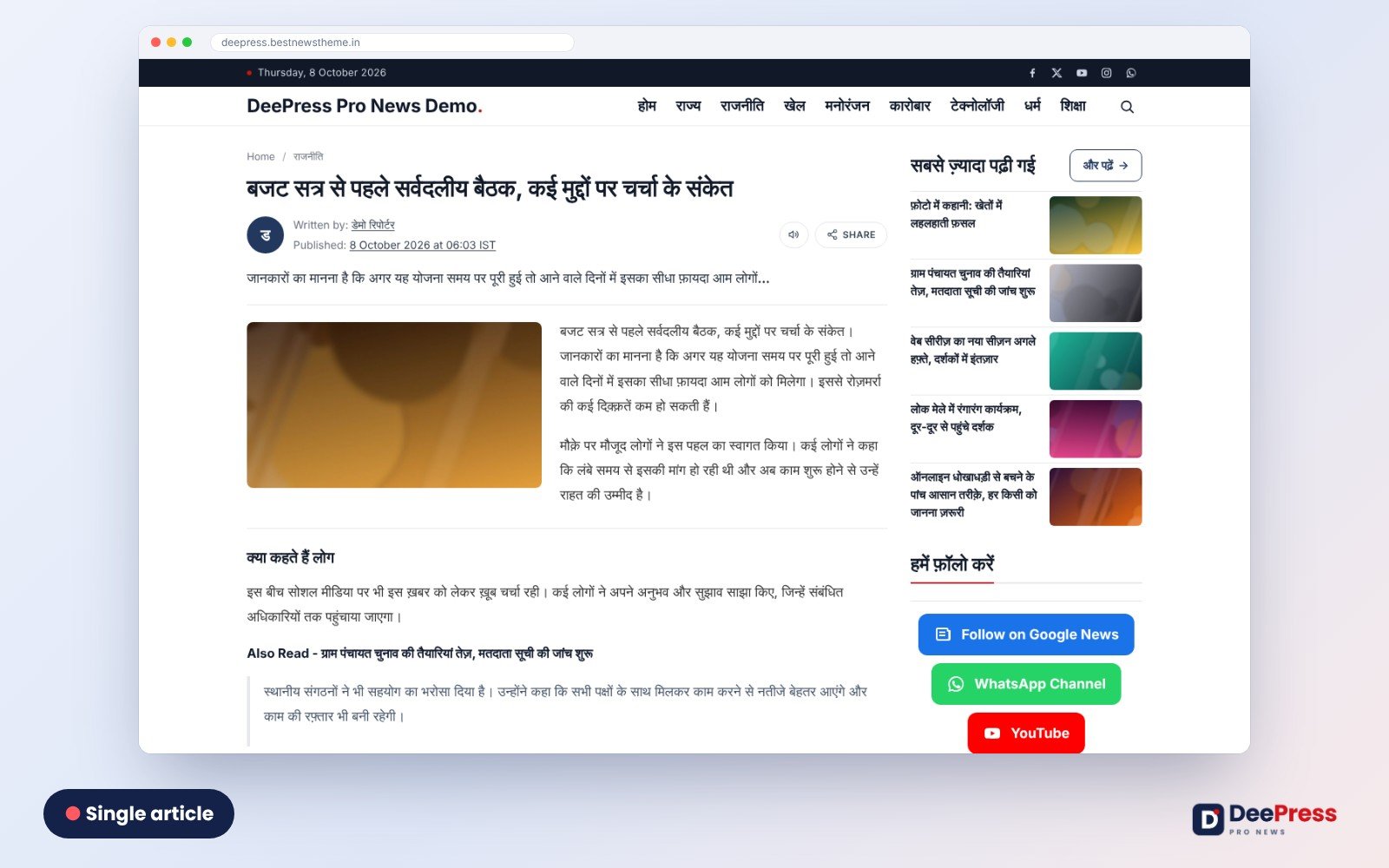
Task: Open the राजनीति nav menu item
Action: point(742,106)
